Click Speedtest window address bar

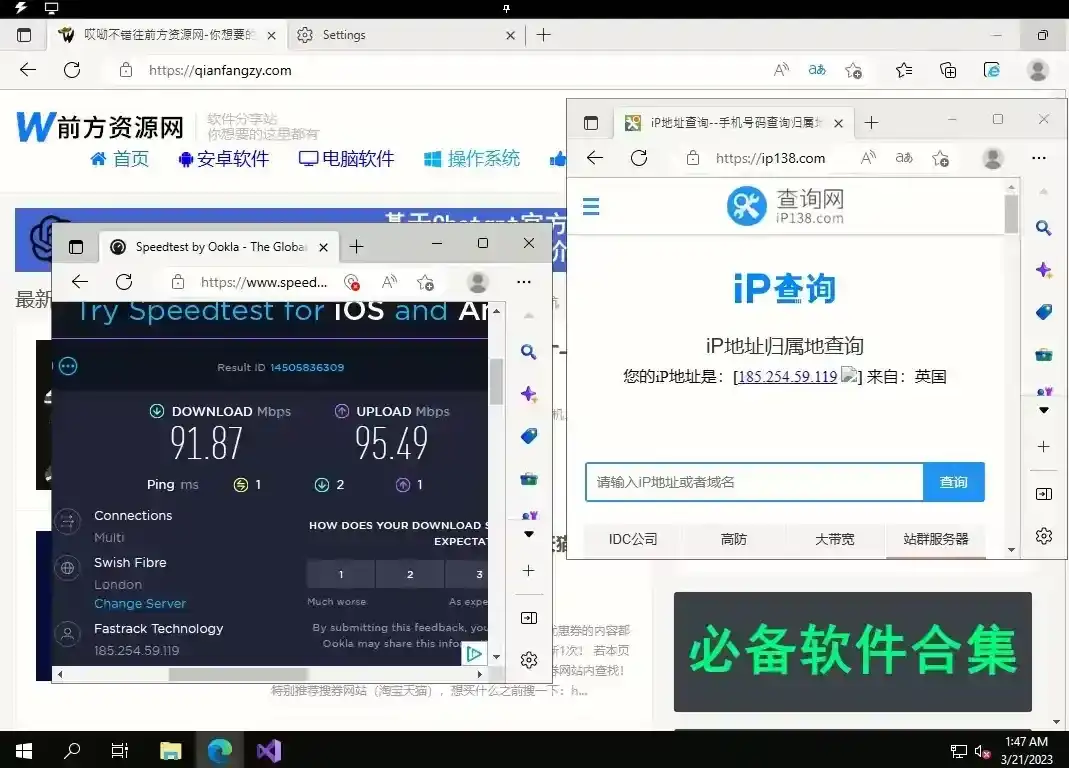point(264,282)
